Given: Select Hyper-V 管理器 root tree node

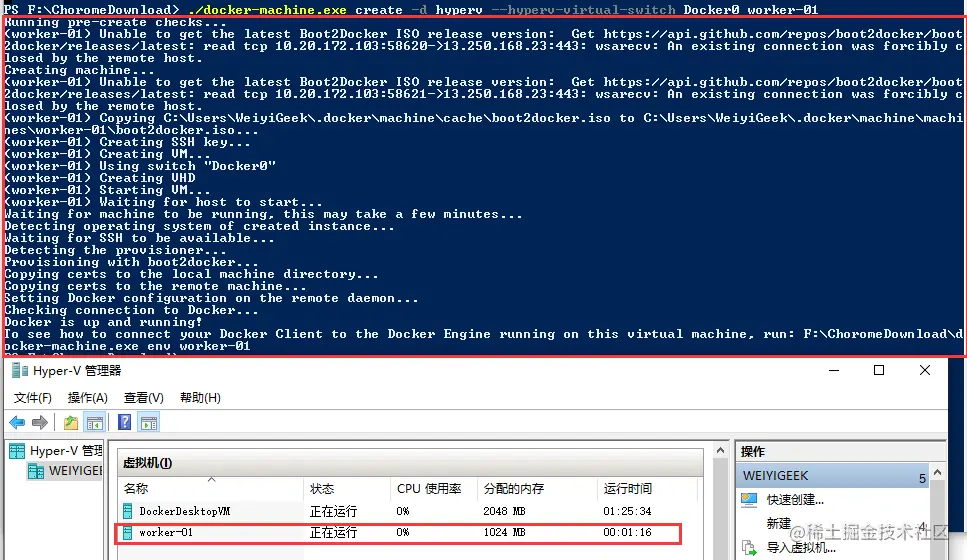Looking at the screenshot, I should pyautogui.click(x=66, y=451).
